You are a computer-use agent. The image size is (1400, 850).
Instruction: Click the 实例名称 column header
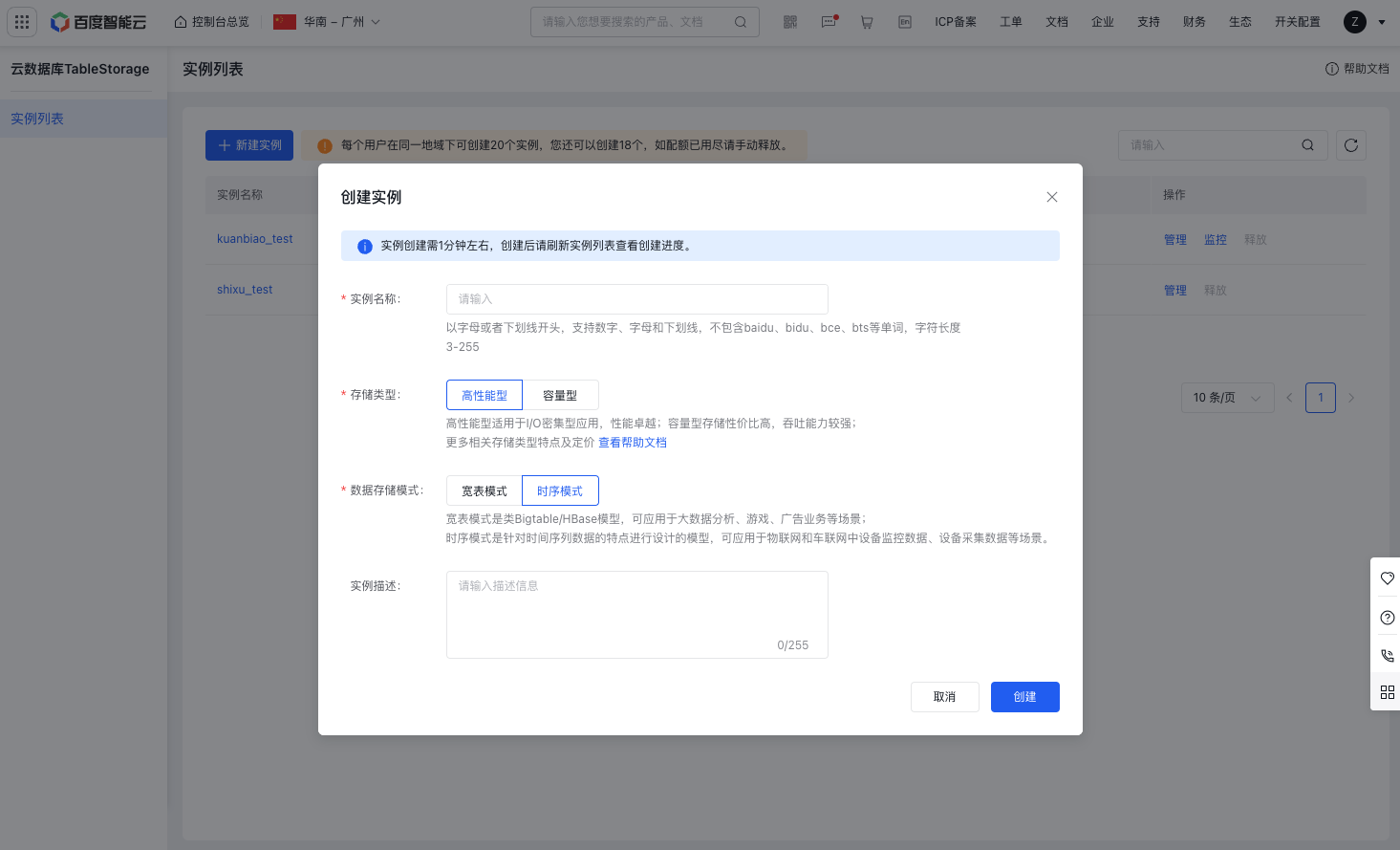240,195
